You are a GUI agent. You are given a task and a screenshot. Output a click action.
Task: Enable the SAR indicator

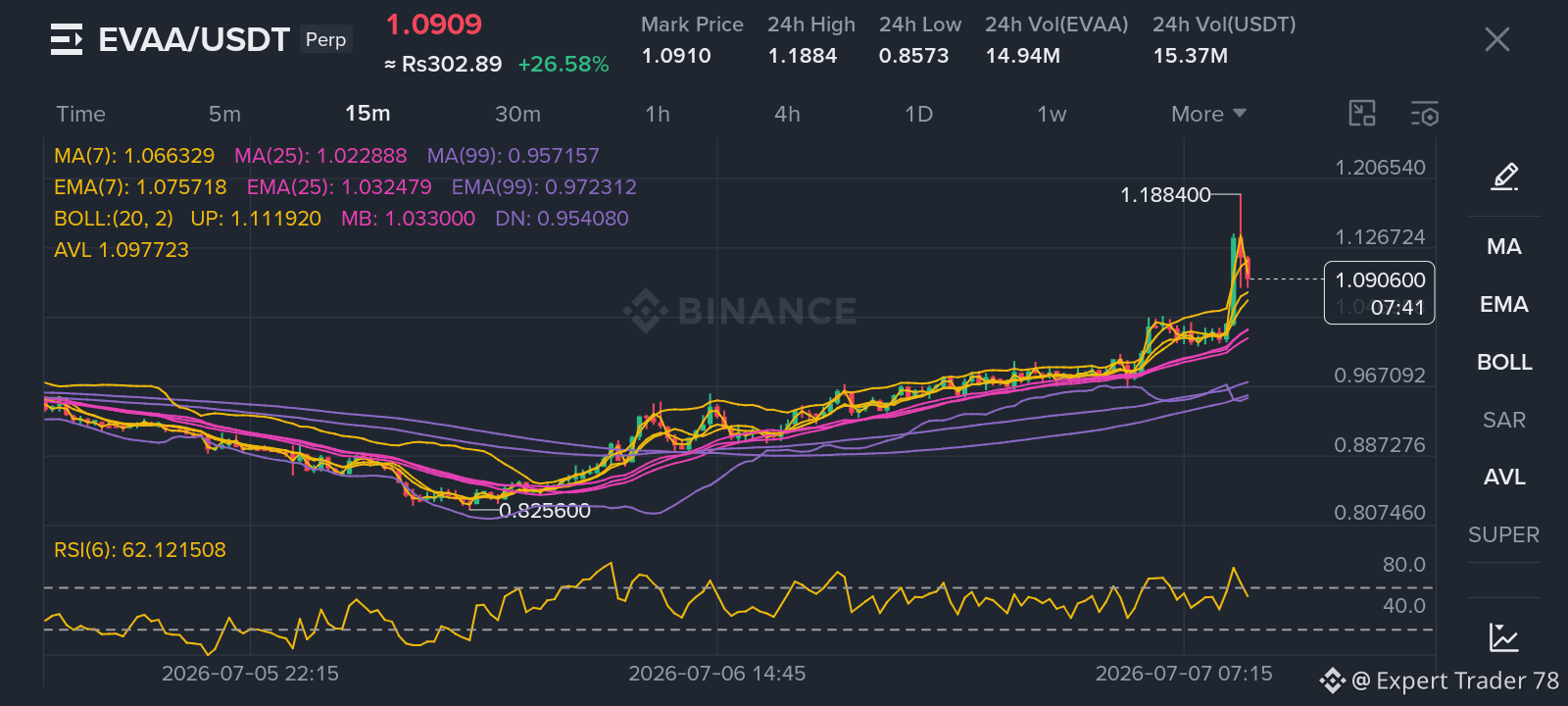pos(1504,420)
